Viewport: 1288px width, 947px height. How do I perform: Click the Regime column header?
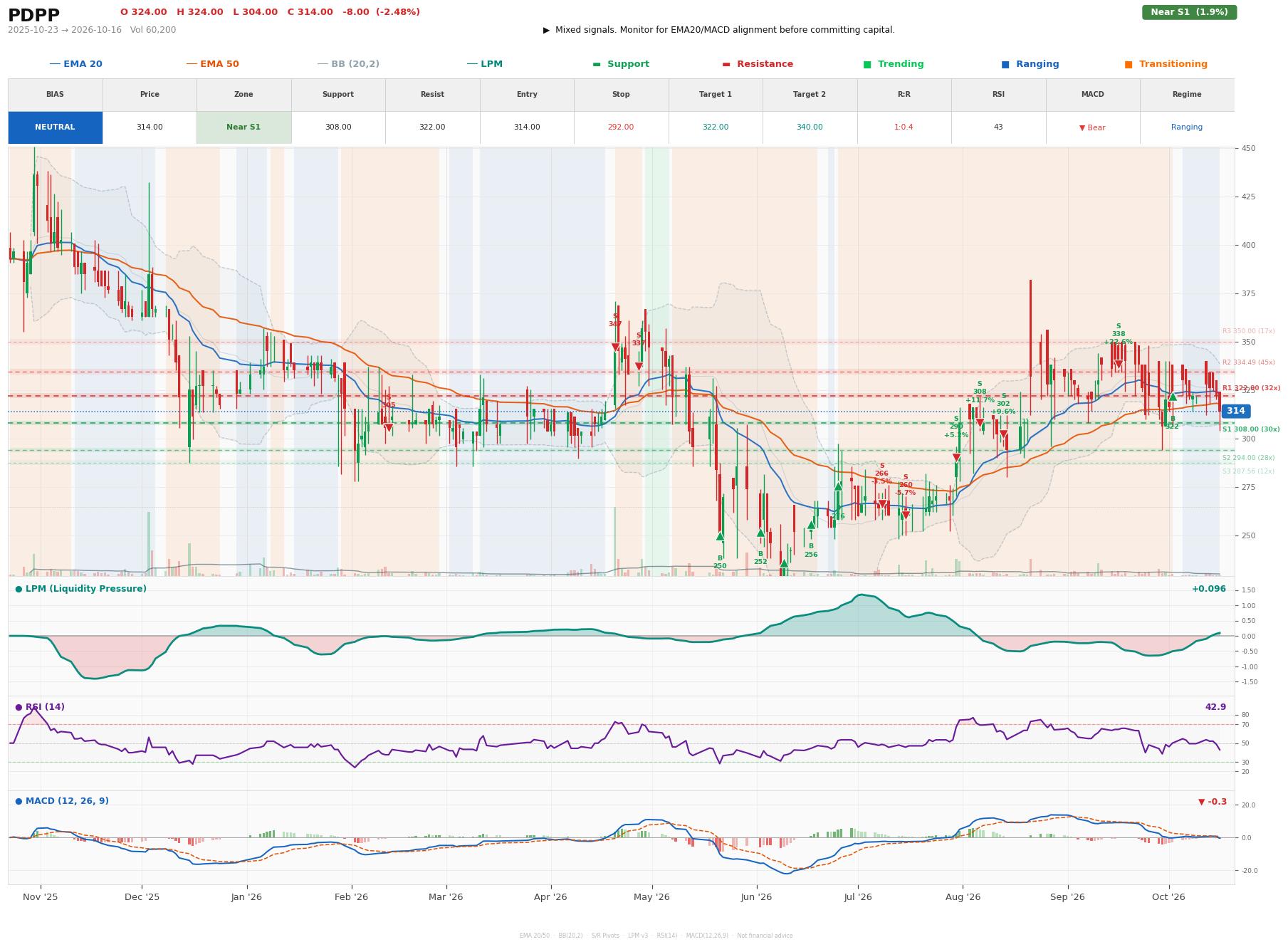[x=1186, y=95]
